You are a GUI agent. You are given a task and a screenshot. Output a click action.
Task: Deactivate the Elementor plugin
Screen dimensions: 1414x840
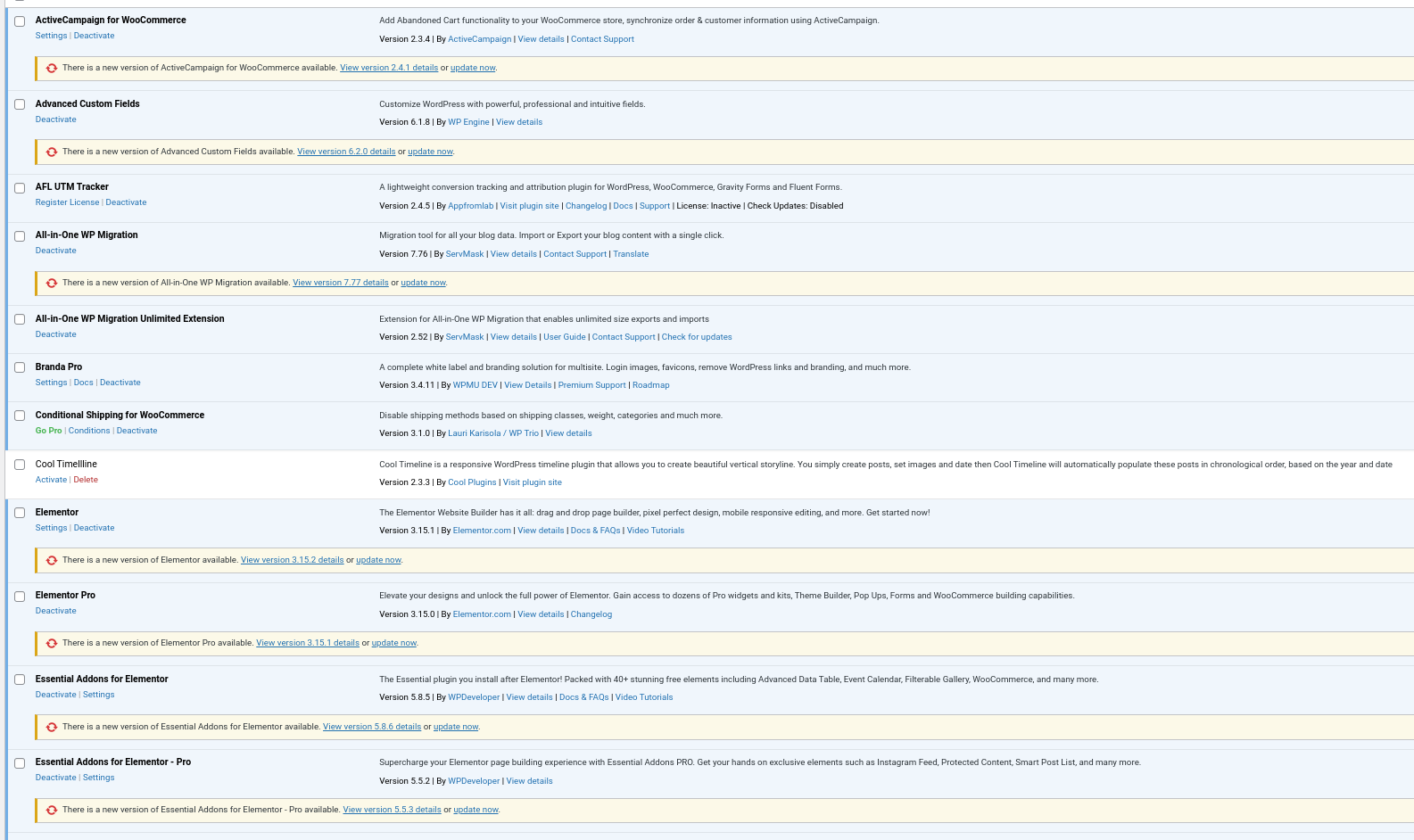pos(94,528)
